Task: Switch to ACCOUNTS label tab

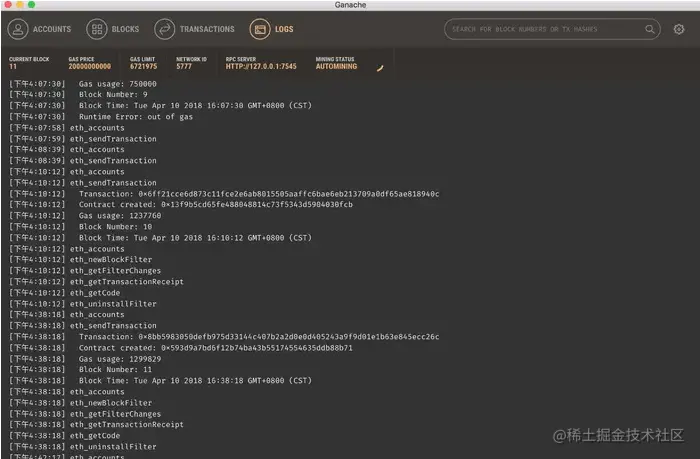Action: pyautogui.click(x=52, y=29)
